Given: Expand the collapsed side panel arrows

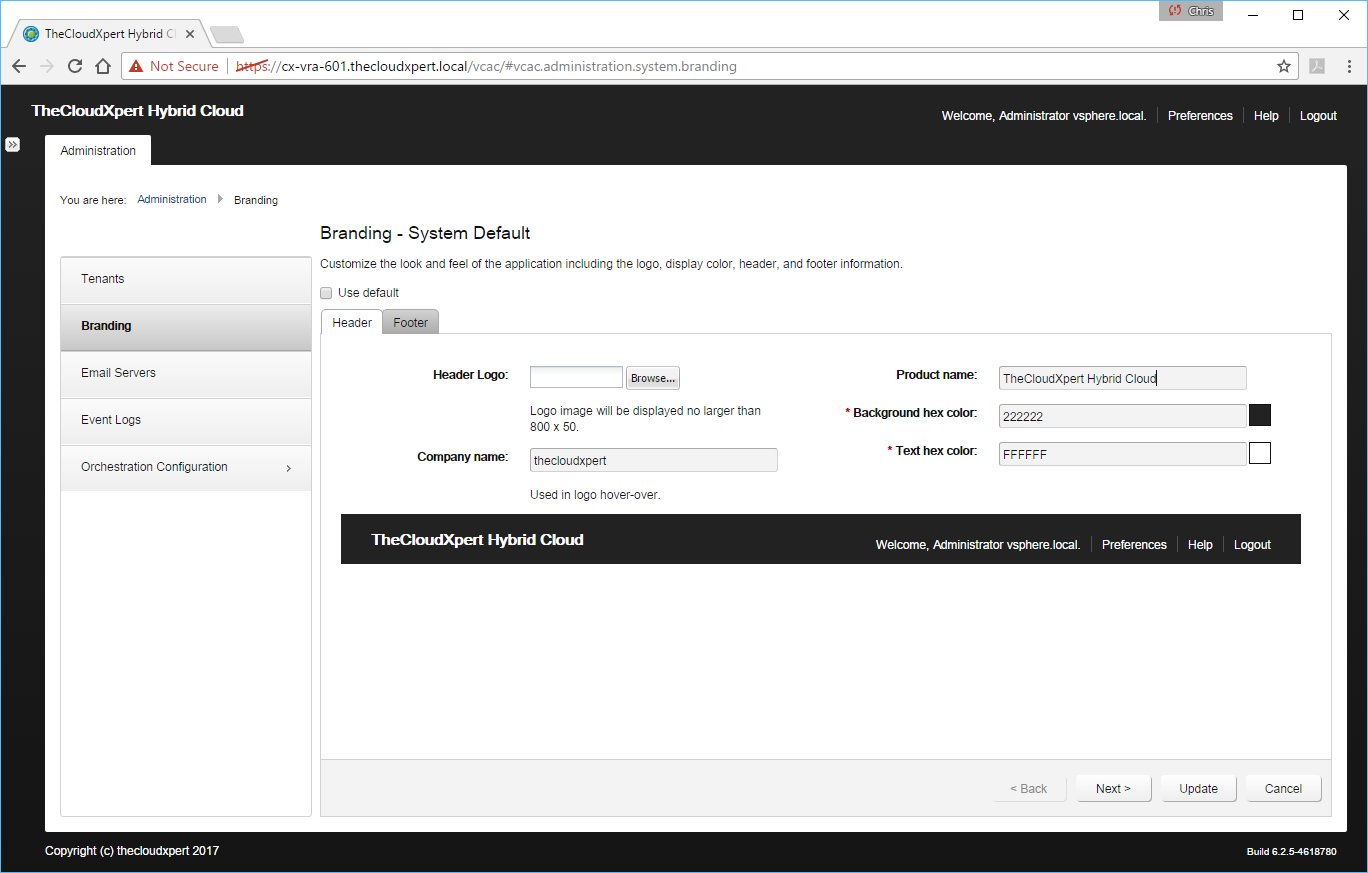Looking at the screenshot, I should [x=12, y=144].
